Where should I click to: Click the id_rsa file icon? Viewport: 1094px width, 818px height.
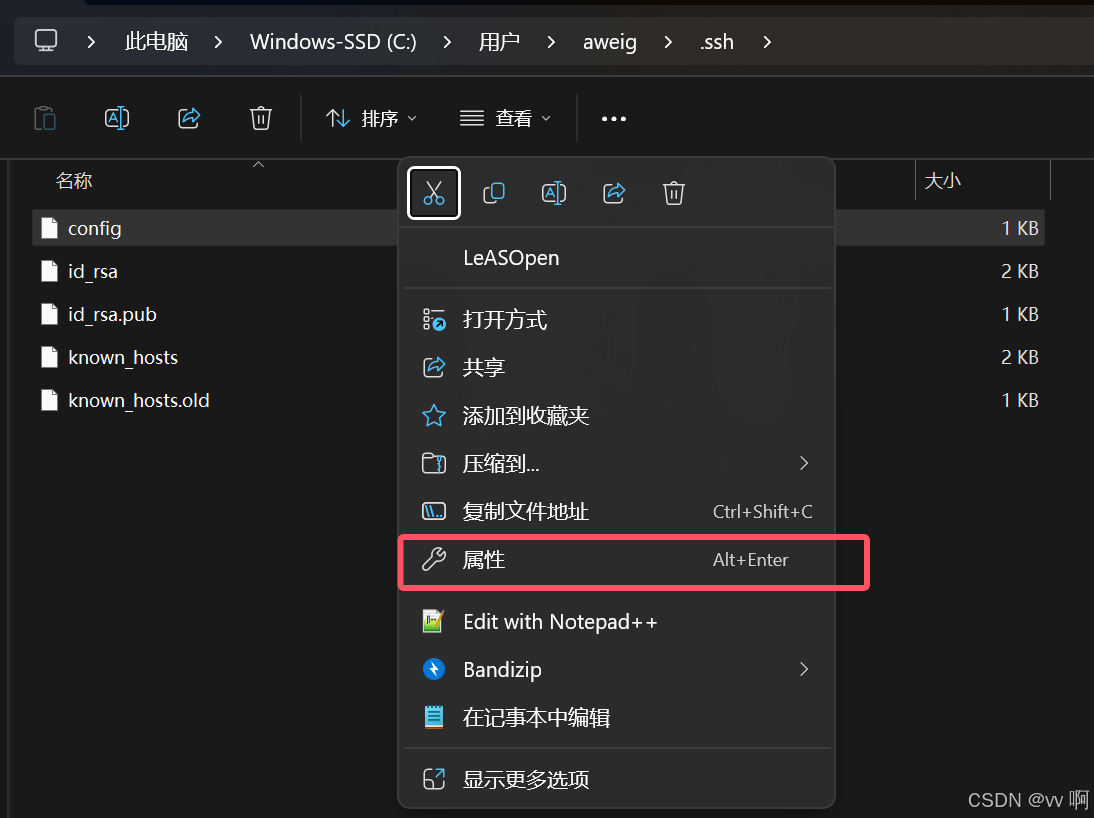pos(50,271)
